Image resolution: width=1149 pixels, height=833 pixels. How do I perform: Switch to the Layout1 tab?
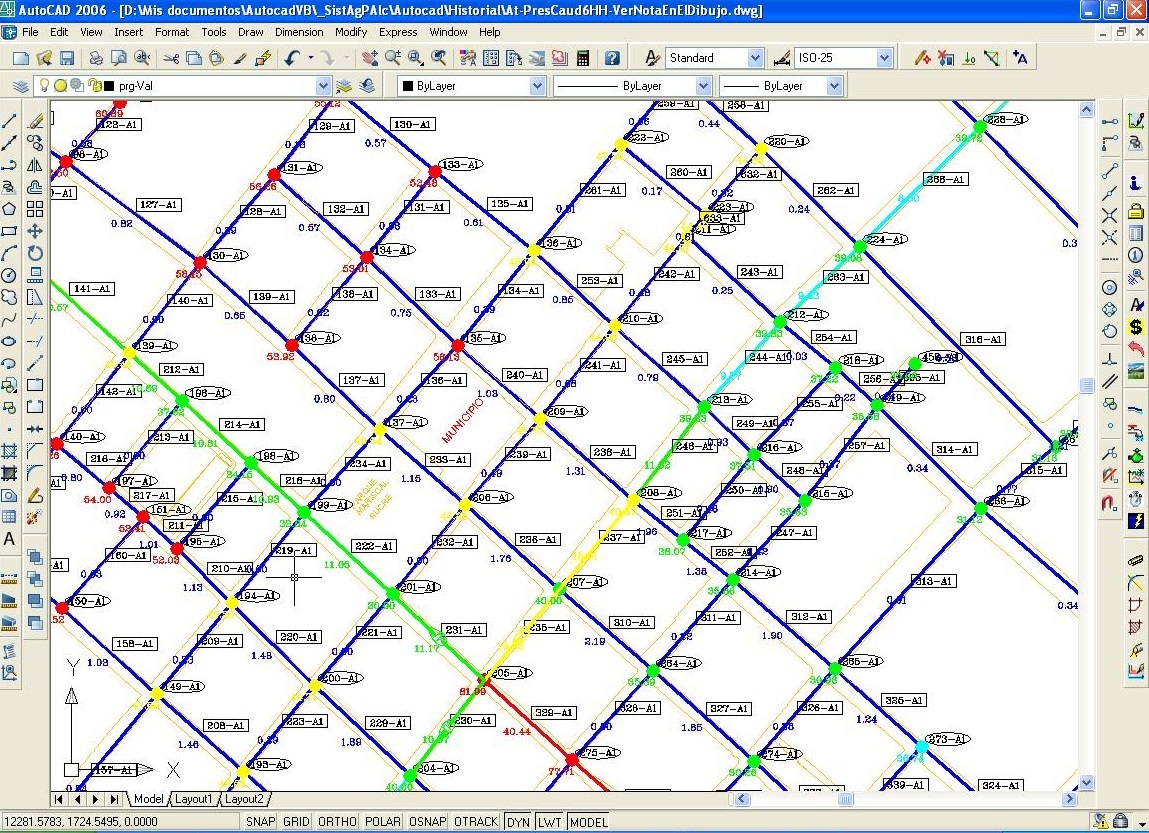[194, 799]
